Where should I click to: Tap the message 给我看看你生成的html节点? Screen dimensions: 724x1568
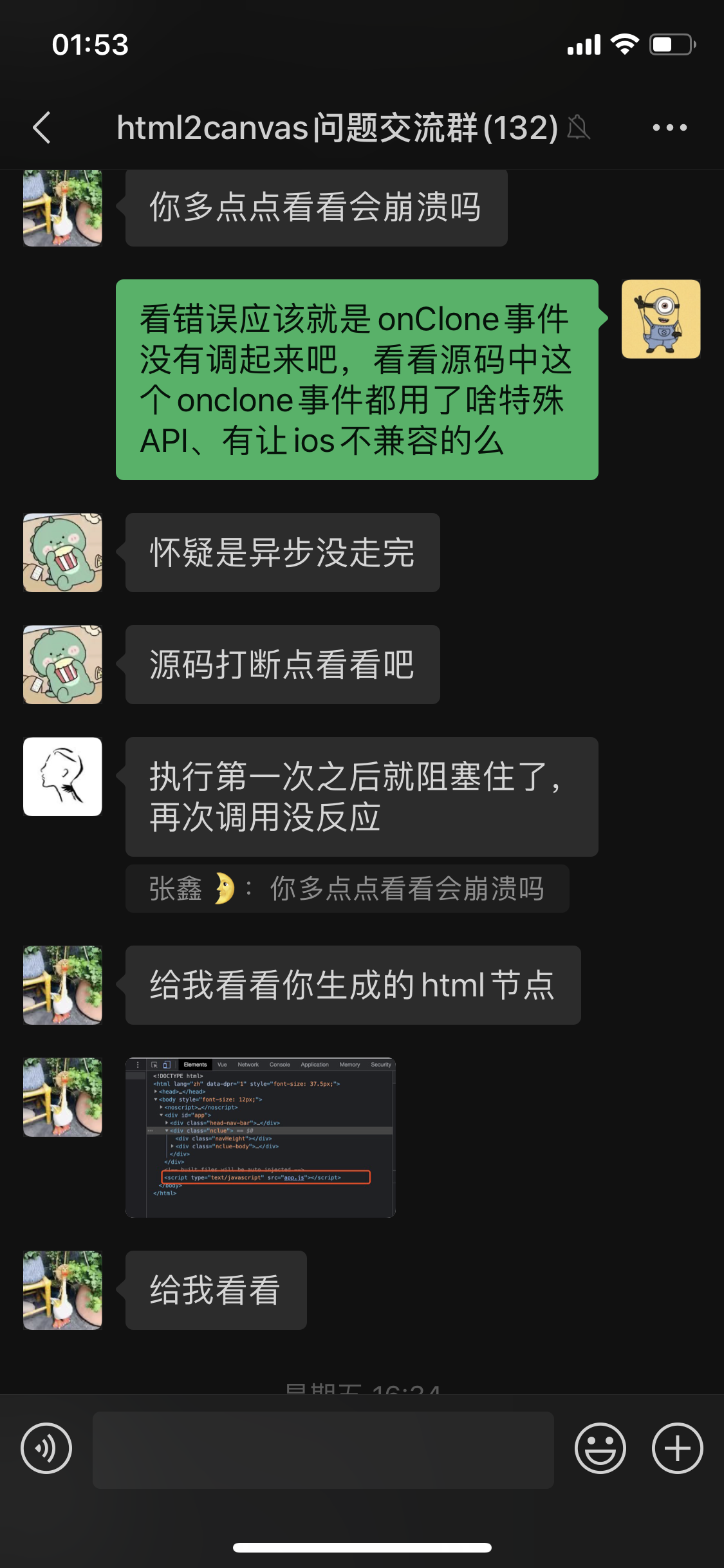(x=353, y=985)
